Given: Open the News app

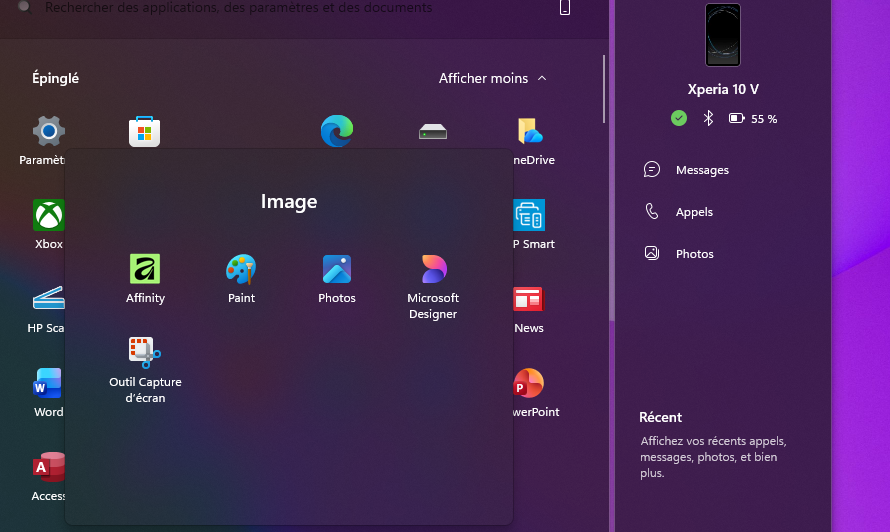Looking at the screenshot, I should [x=528, y=309].
